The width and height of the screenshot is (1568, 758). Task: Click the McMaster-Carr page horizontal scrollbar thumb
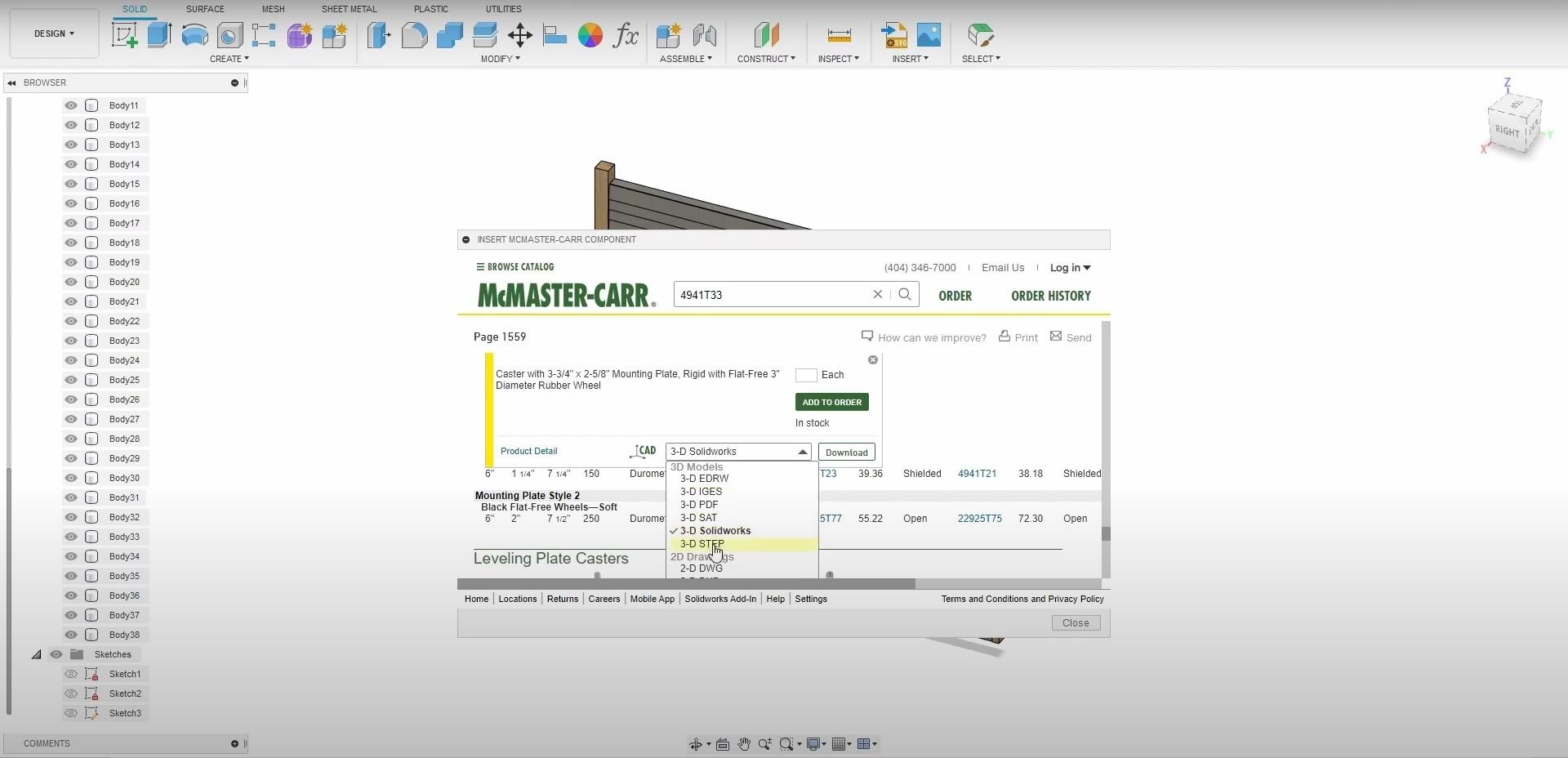(x=686, y=584)
